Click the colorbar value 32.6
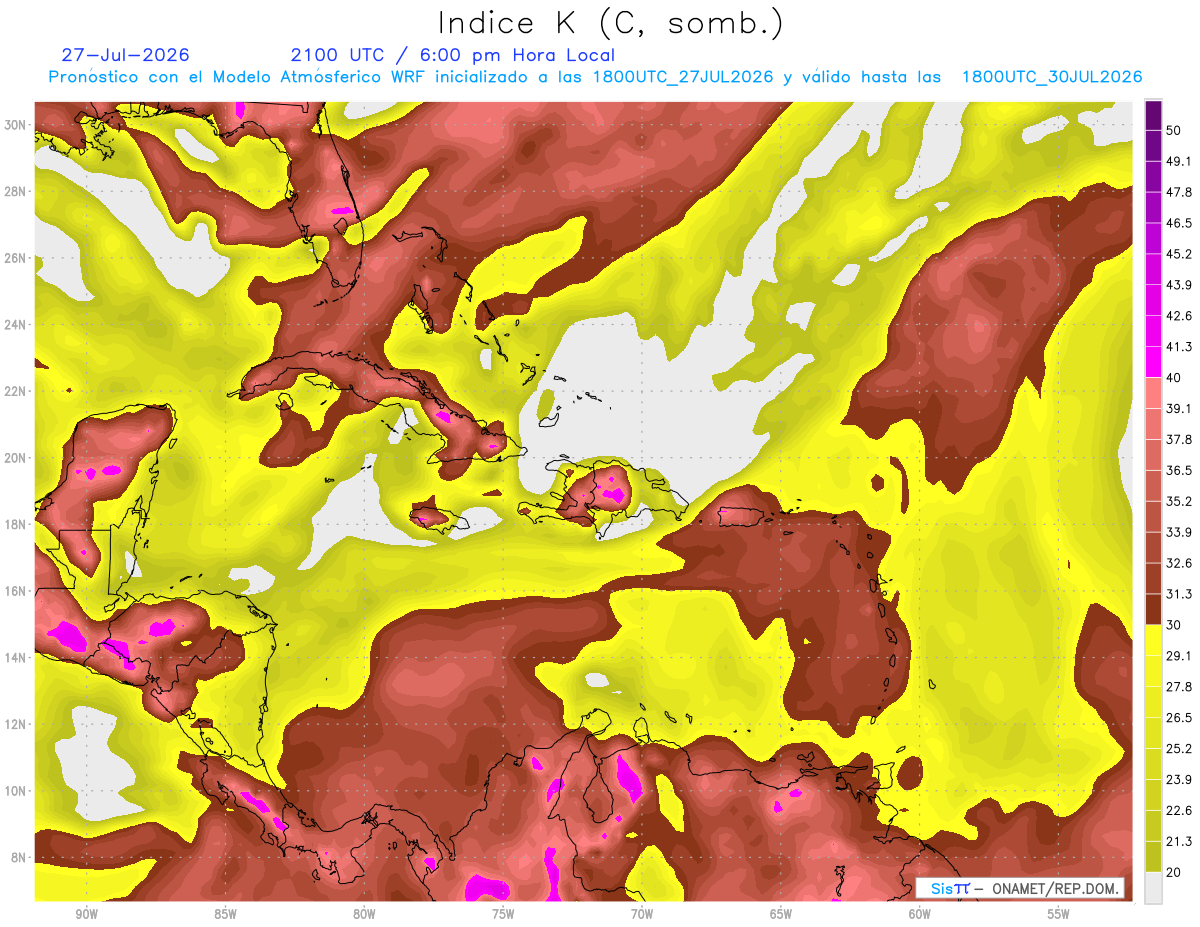Viewport: 1200px width, 927px height. click(x=1178, y=563)
